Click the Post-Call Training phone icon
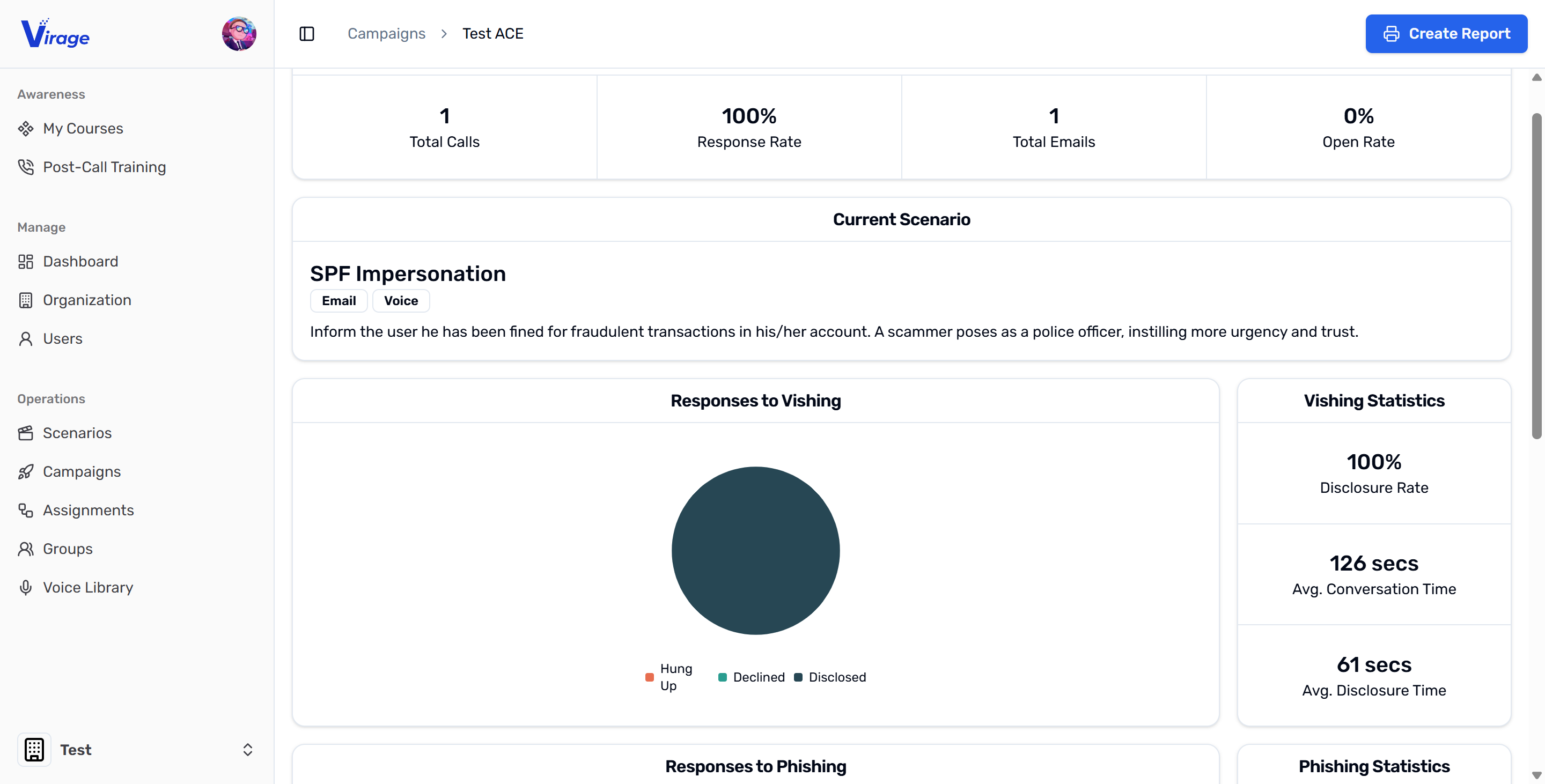 coord(26,167)
